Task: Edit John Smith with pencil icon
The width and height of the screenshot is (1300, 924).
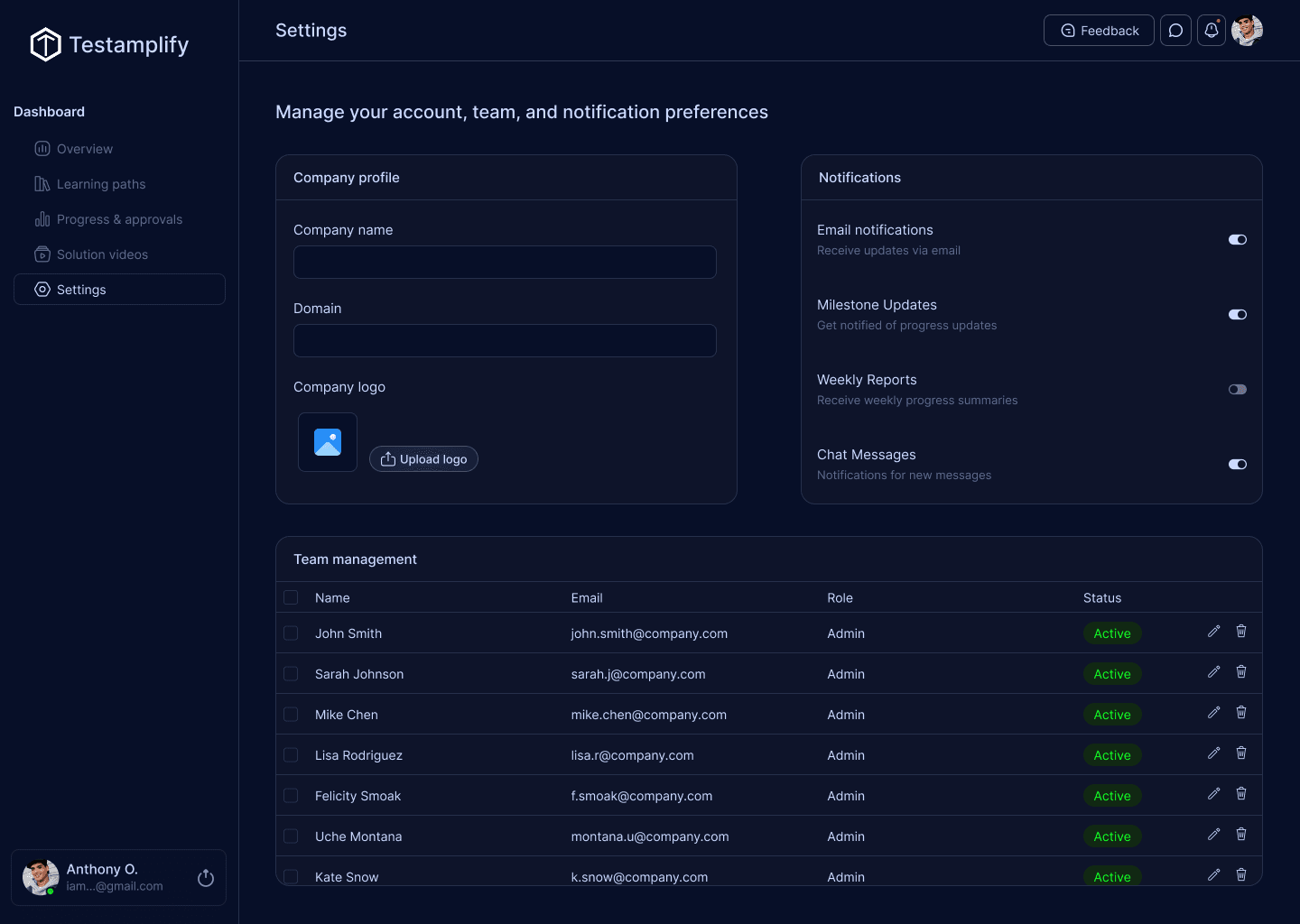Action: (x=1214, y=632)
